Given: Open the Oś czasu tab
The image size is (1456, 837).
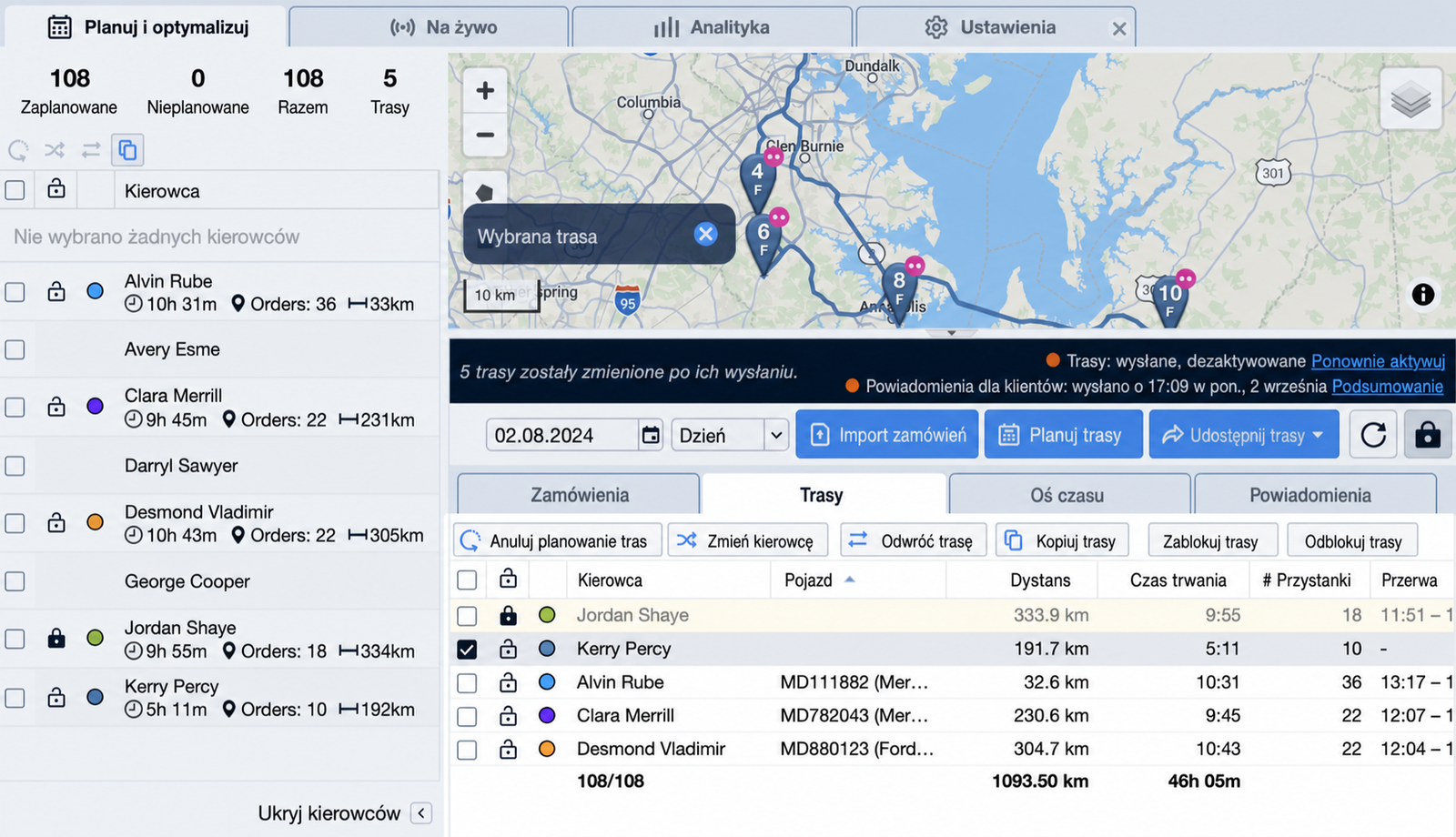Looking at the screenshot, I should pos(1067,495).
